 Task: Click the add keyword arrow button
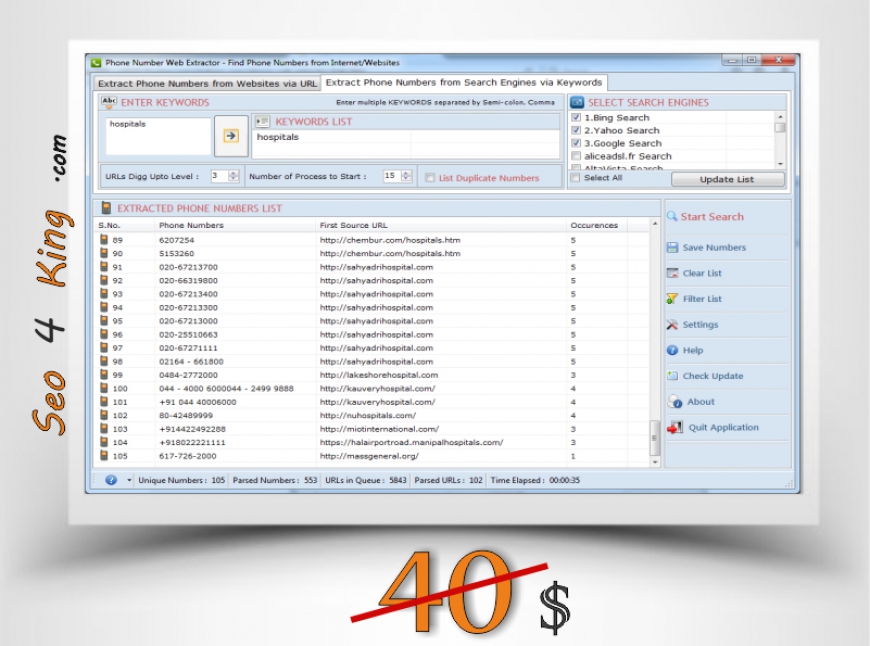(x=231, y=136)
